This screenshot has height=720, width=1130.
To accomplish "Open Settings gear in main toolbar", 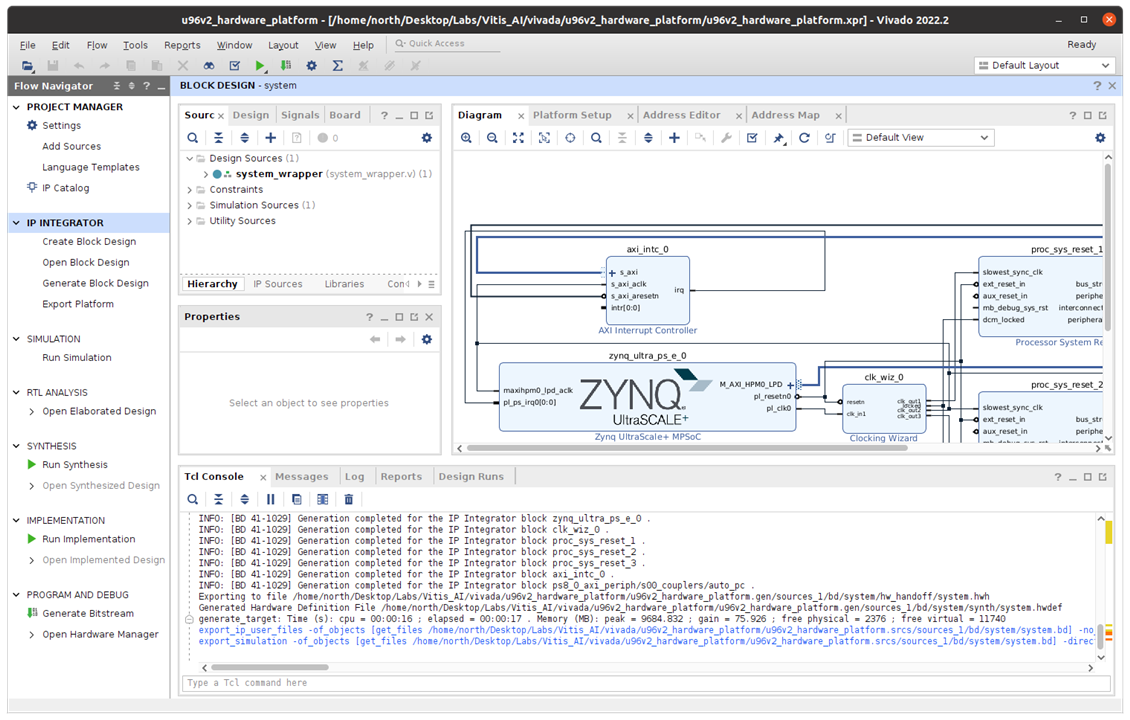I will pos(311,66).
